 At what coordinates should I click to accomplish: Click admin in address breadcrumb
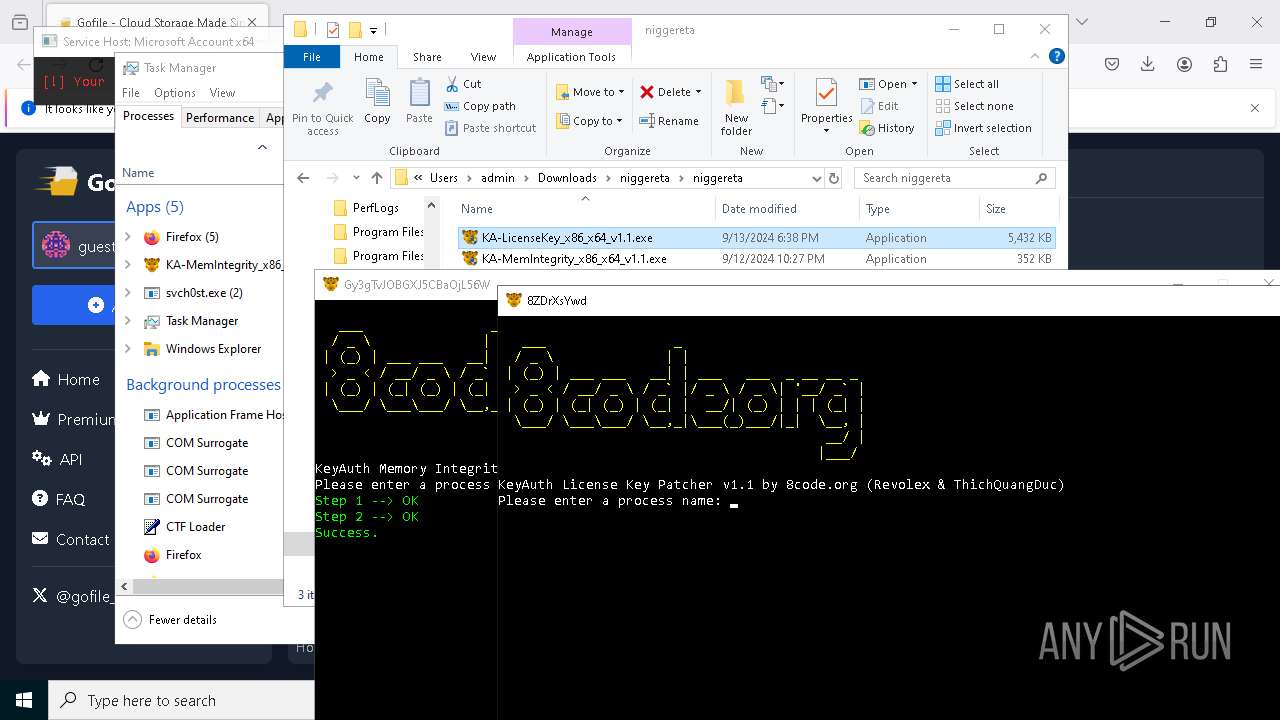[498, 178]
